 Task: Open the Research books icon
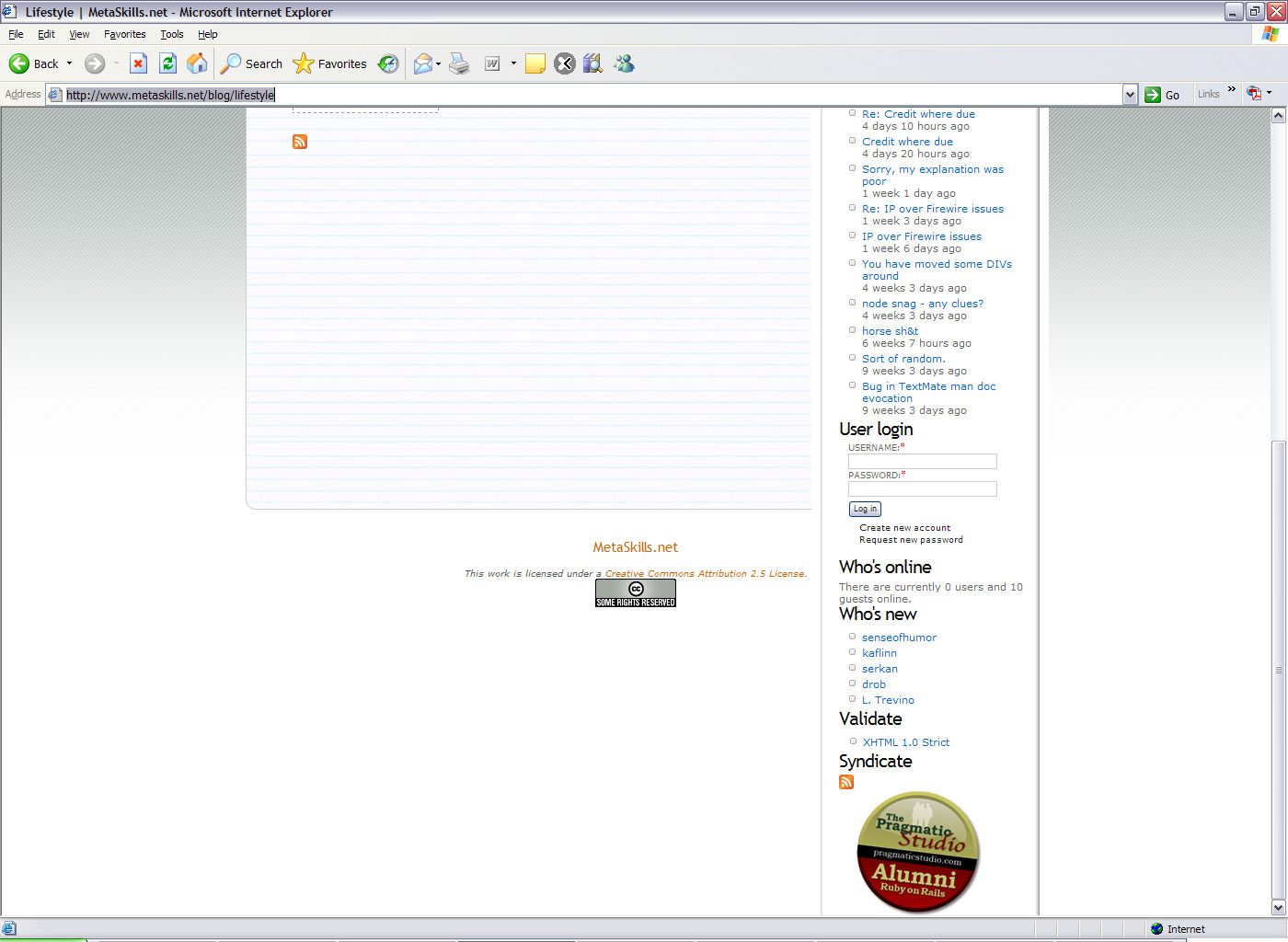[593, 63]
